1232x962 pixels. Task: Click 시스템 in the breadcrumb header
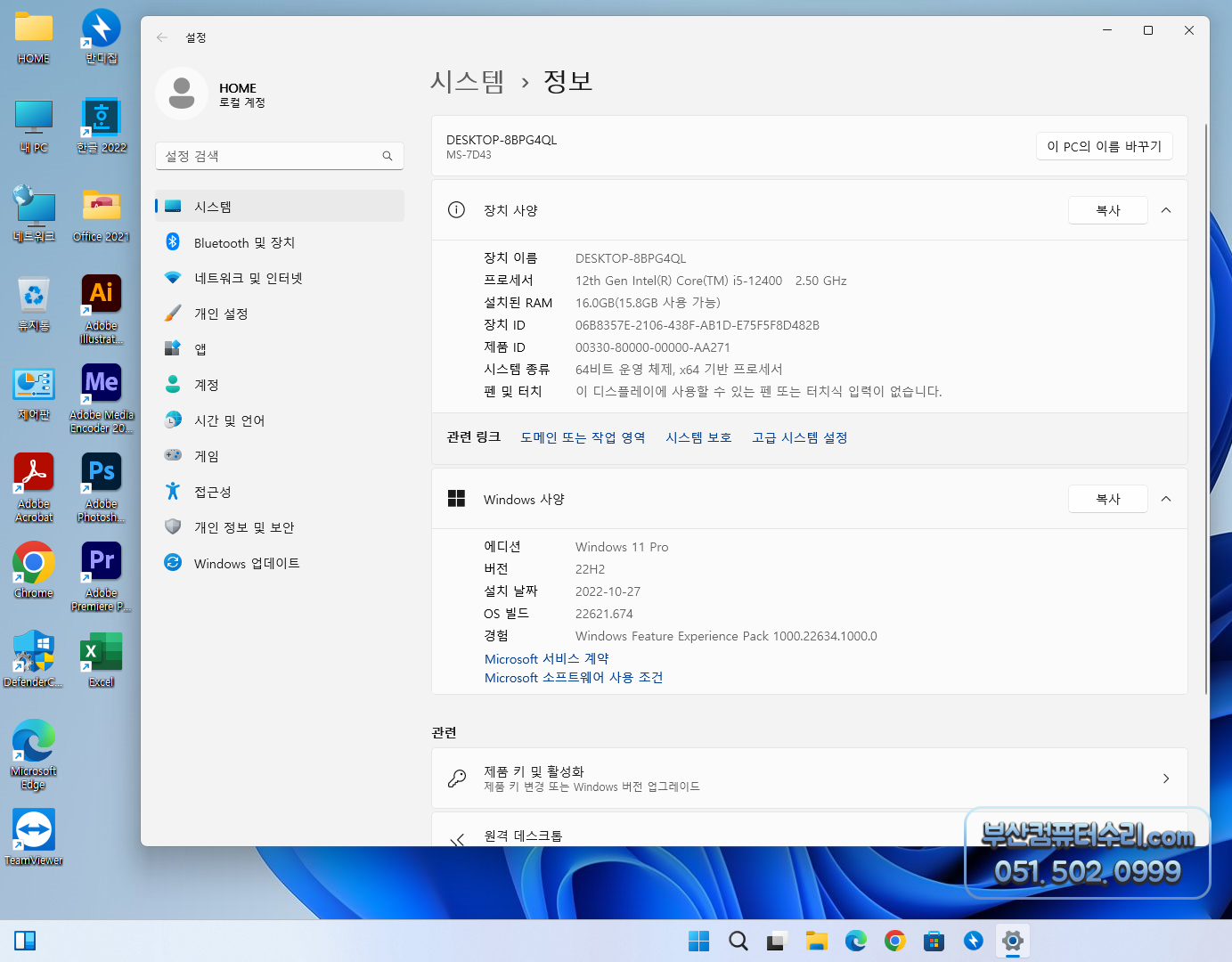click(467, 81)
